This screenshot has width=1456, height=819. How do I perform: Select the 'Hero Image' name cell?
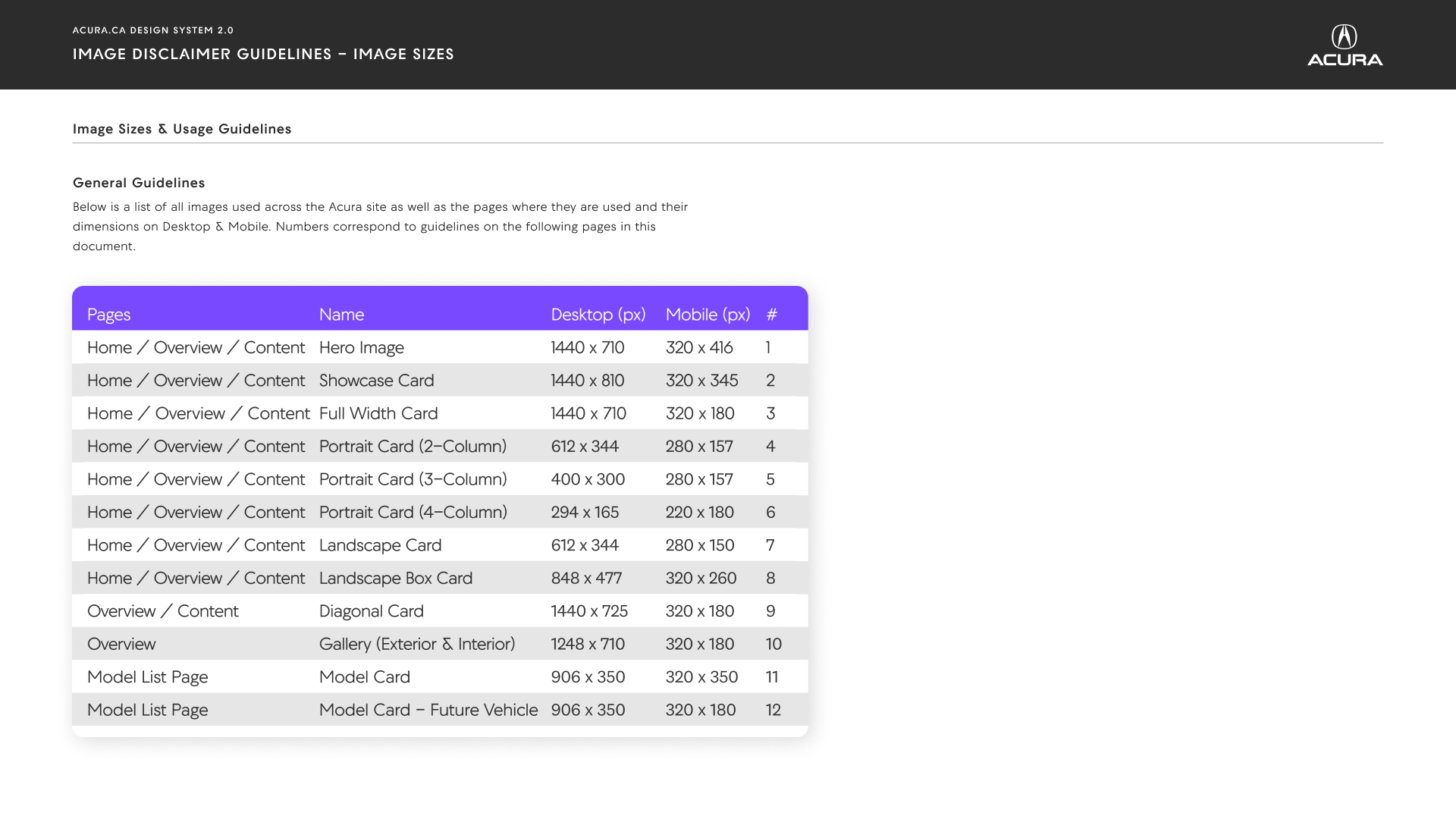click(362, 347)
